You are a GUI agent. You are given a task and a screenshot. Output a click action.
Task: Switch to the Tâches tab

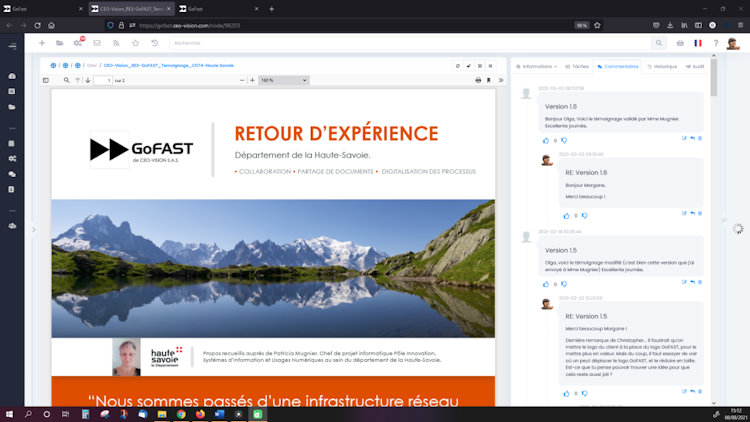tap(577, 67)
